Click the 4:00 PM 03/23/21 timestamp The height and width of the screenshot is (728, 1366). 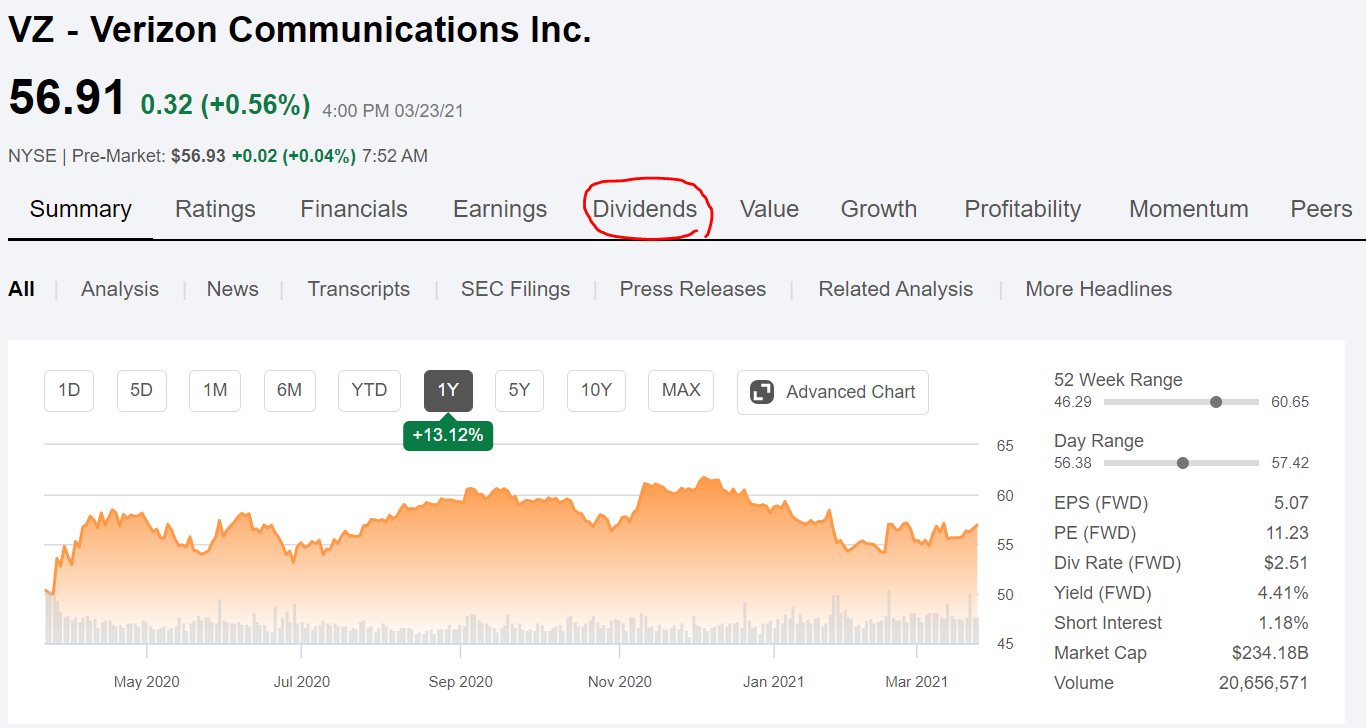point(393,111)
